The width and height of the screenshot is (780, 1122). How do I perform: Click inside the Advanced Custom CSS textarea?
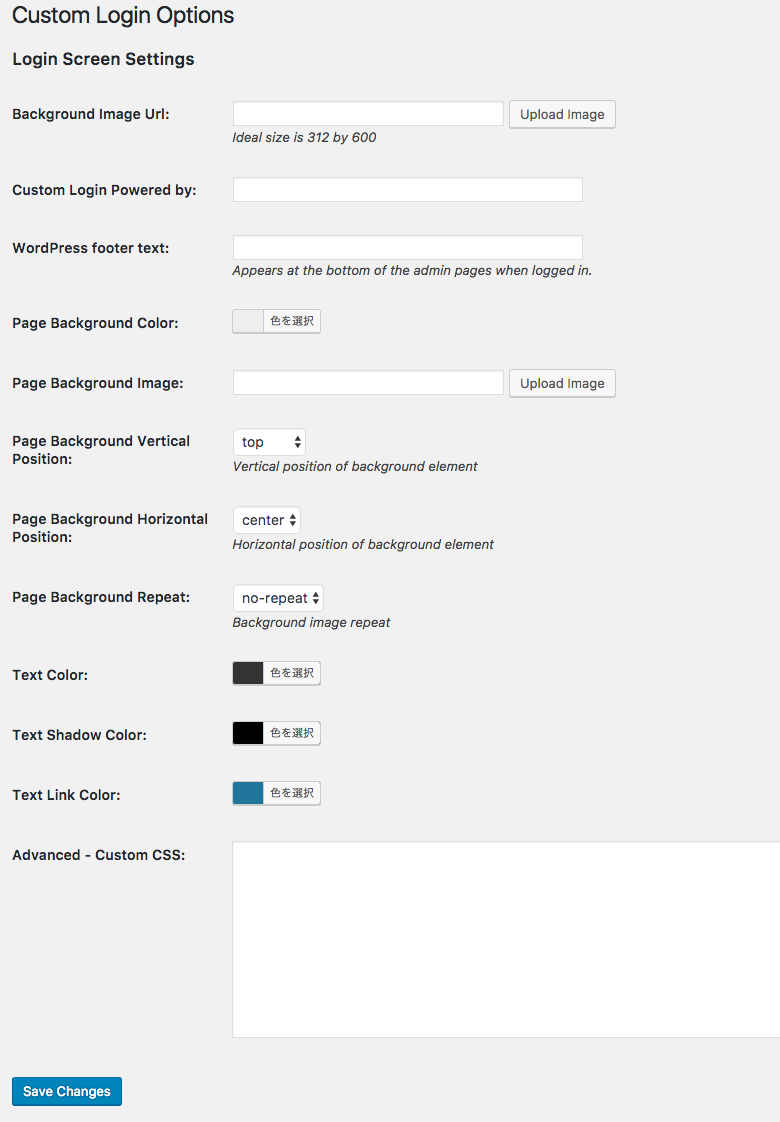click(x=505, y=939)
